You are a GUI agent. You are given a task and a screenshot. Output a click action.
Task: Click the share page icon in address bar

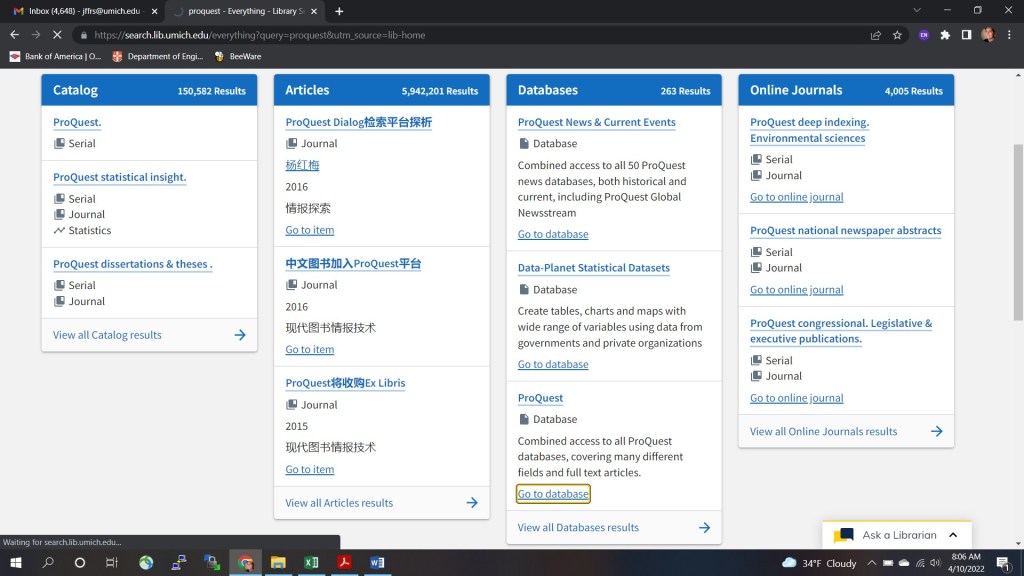pos(876,35)
